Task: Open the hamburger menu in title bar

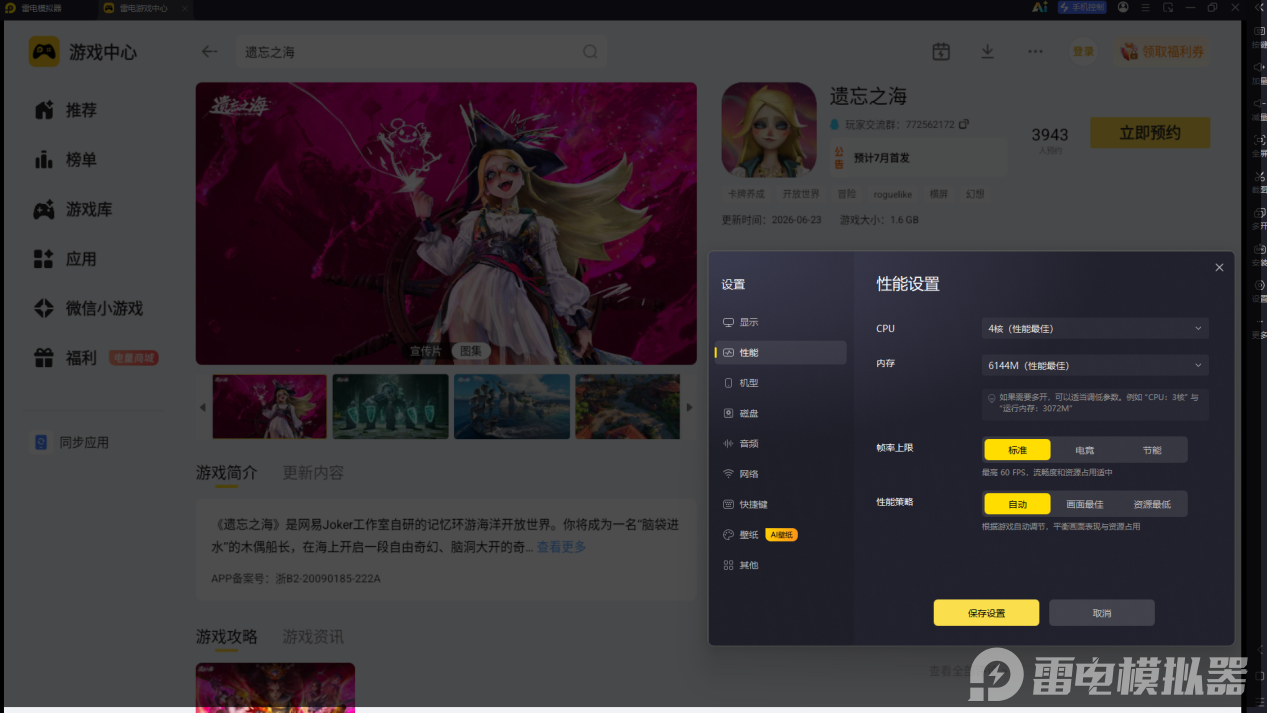Action: coord(1145,7)
